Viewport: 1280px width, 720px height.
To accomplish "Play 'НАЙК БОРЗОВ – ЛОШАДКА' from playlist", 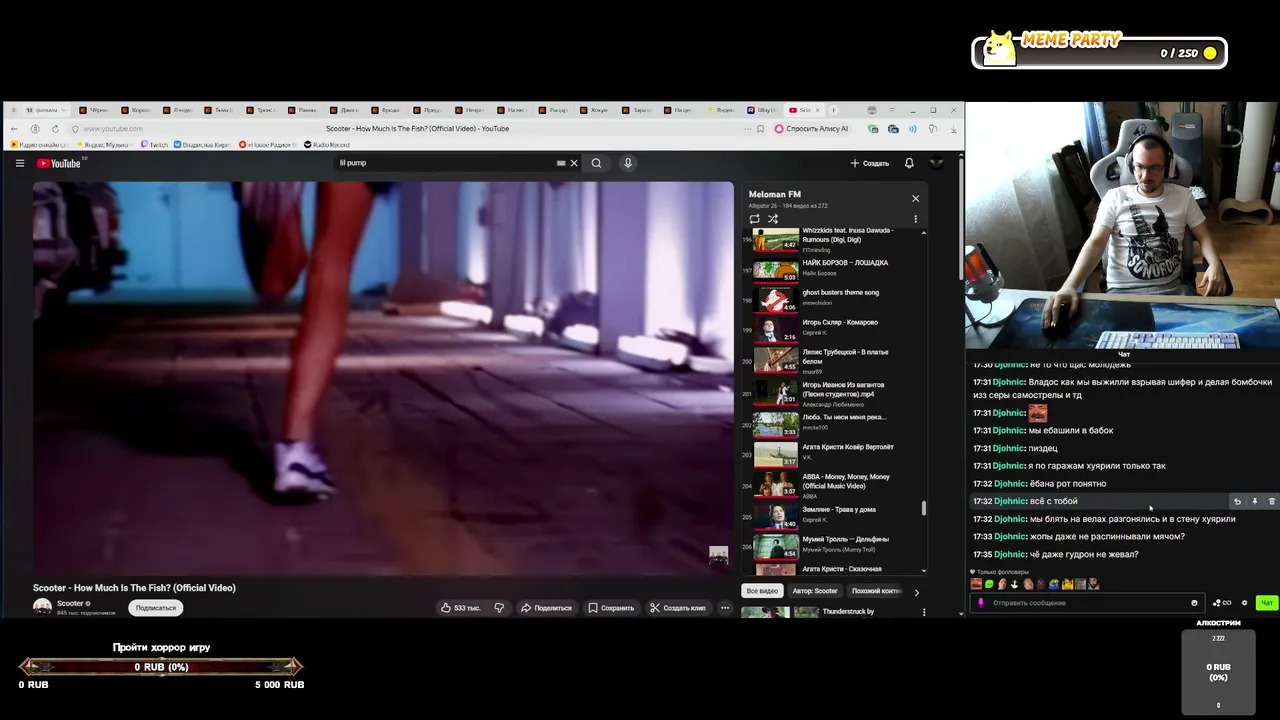I will coord(830,268).
